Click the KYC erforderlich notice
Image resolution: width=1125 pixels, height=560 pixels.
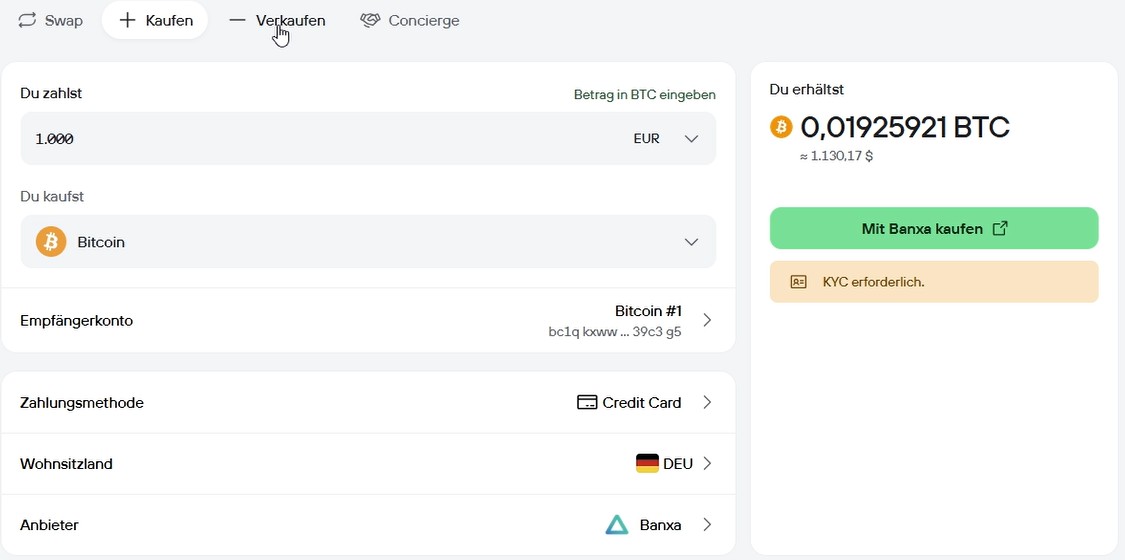click(933, 282)
